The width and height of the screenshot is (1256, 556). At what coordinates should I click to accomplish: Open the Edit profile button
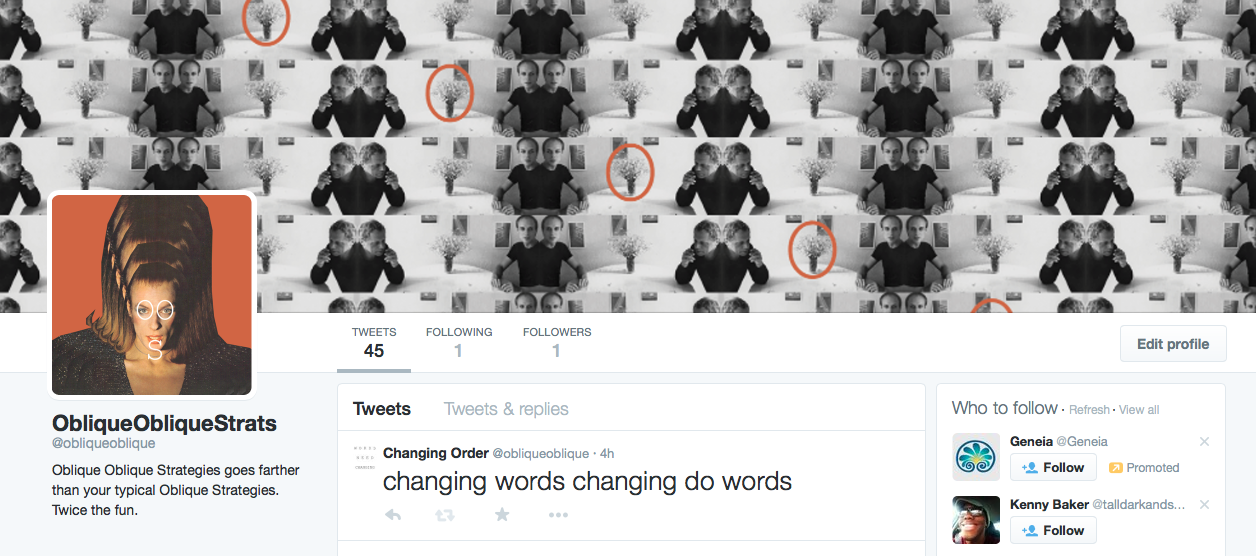pos(1173,344)
